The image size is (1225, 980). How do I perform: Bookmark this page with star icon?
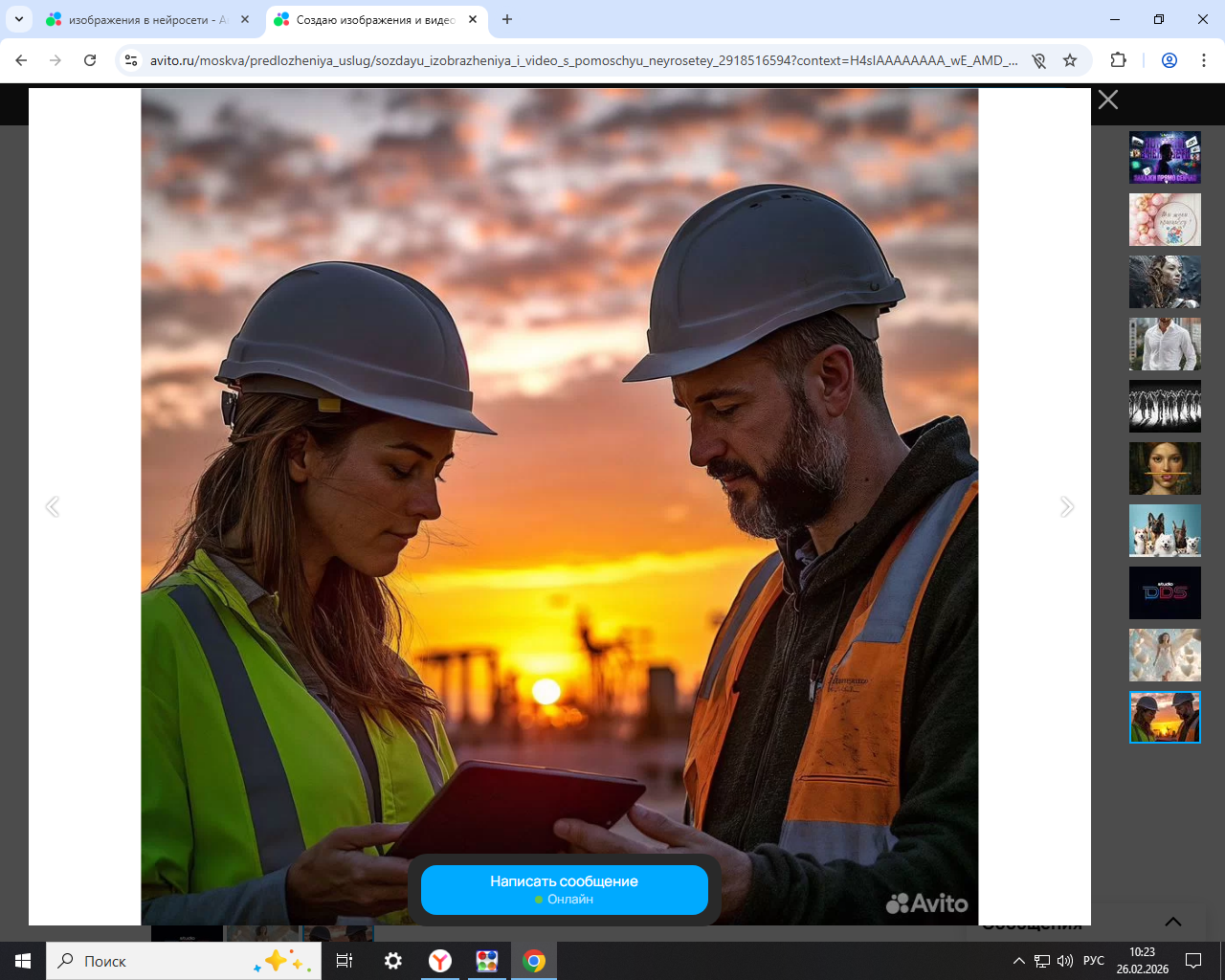tap(1070, 60)
